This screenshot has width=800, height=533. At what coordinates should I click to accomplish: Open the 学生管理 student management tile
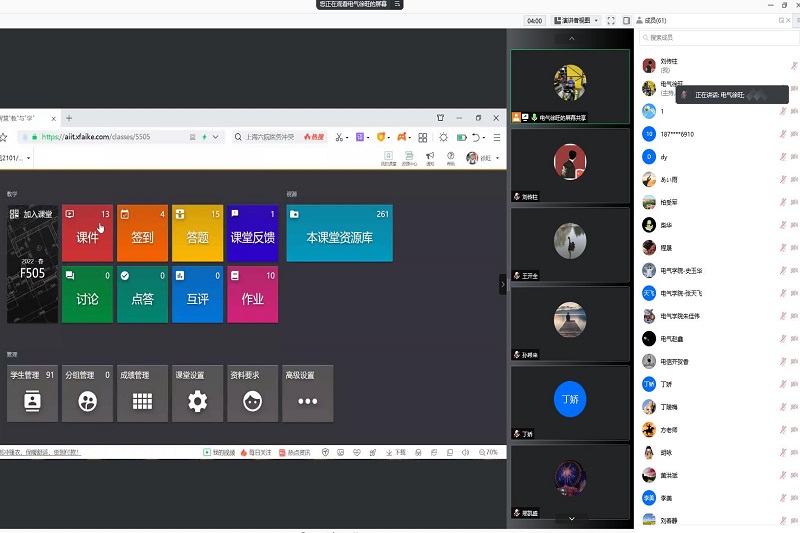(32, 393)
